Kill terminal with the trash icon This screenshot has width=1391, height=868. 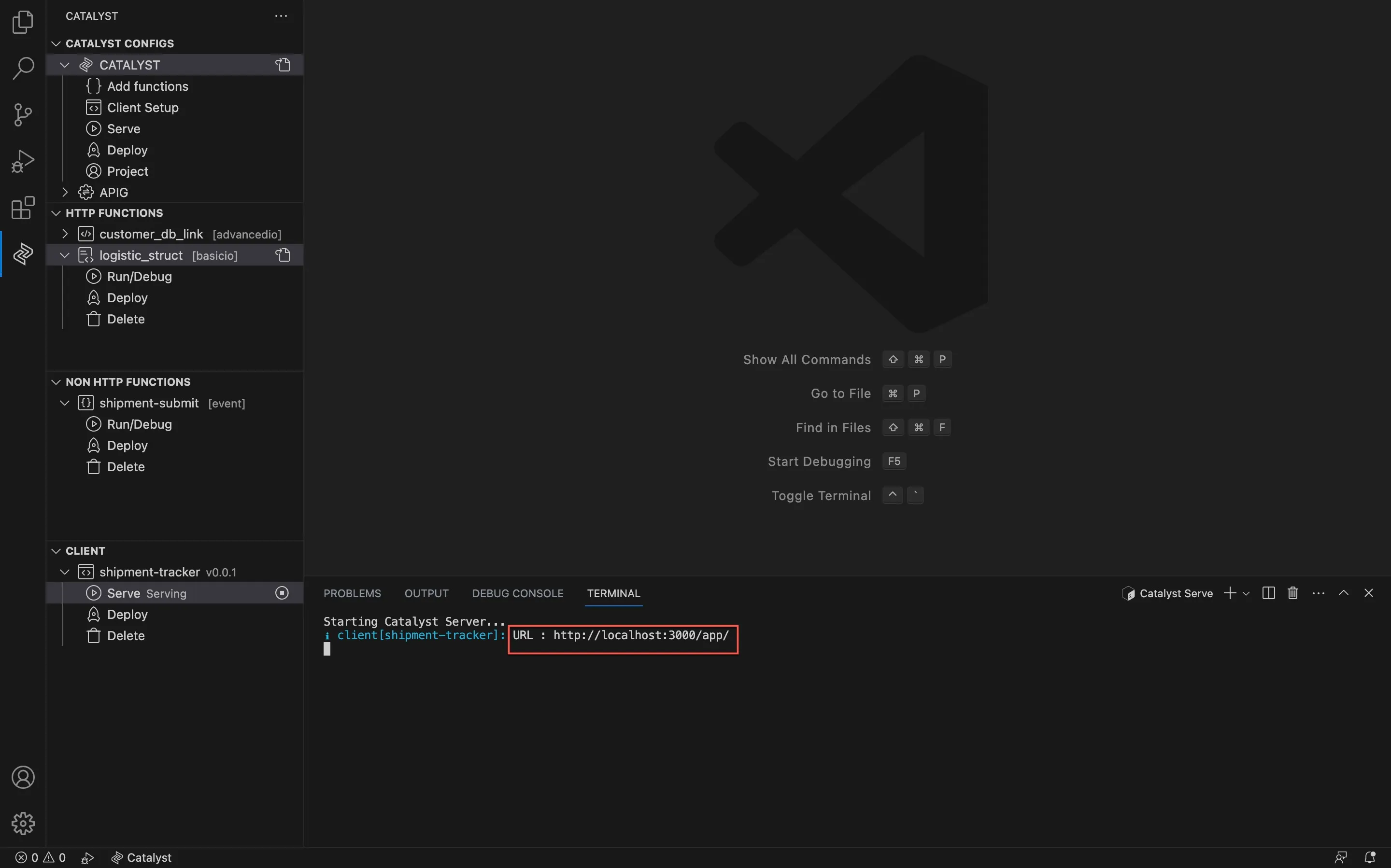[1293, 593]
